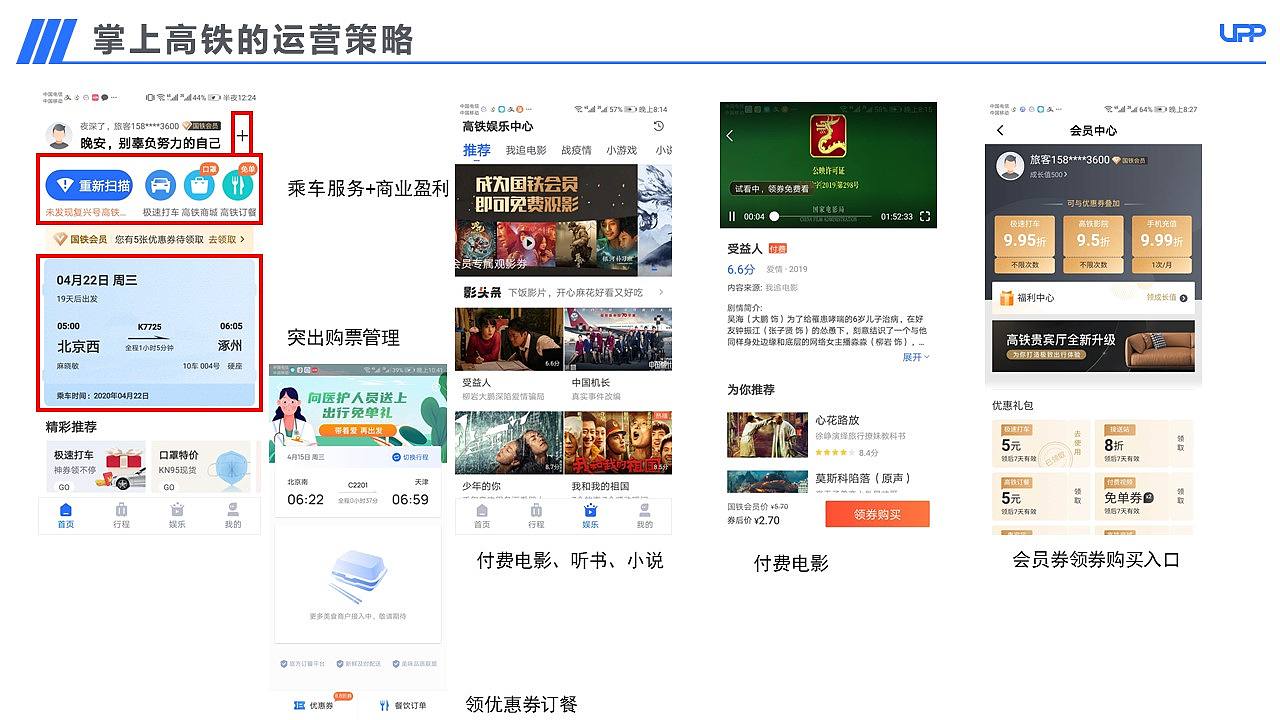The image size is (1280, 720).
Task: Tap the 试看中，领券免费看 trial prompt
Action: click(x=773, y=189)
